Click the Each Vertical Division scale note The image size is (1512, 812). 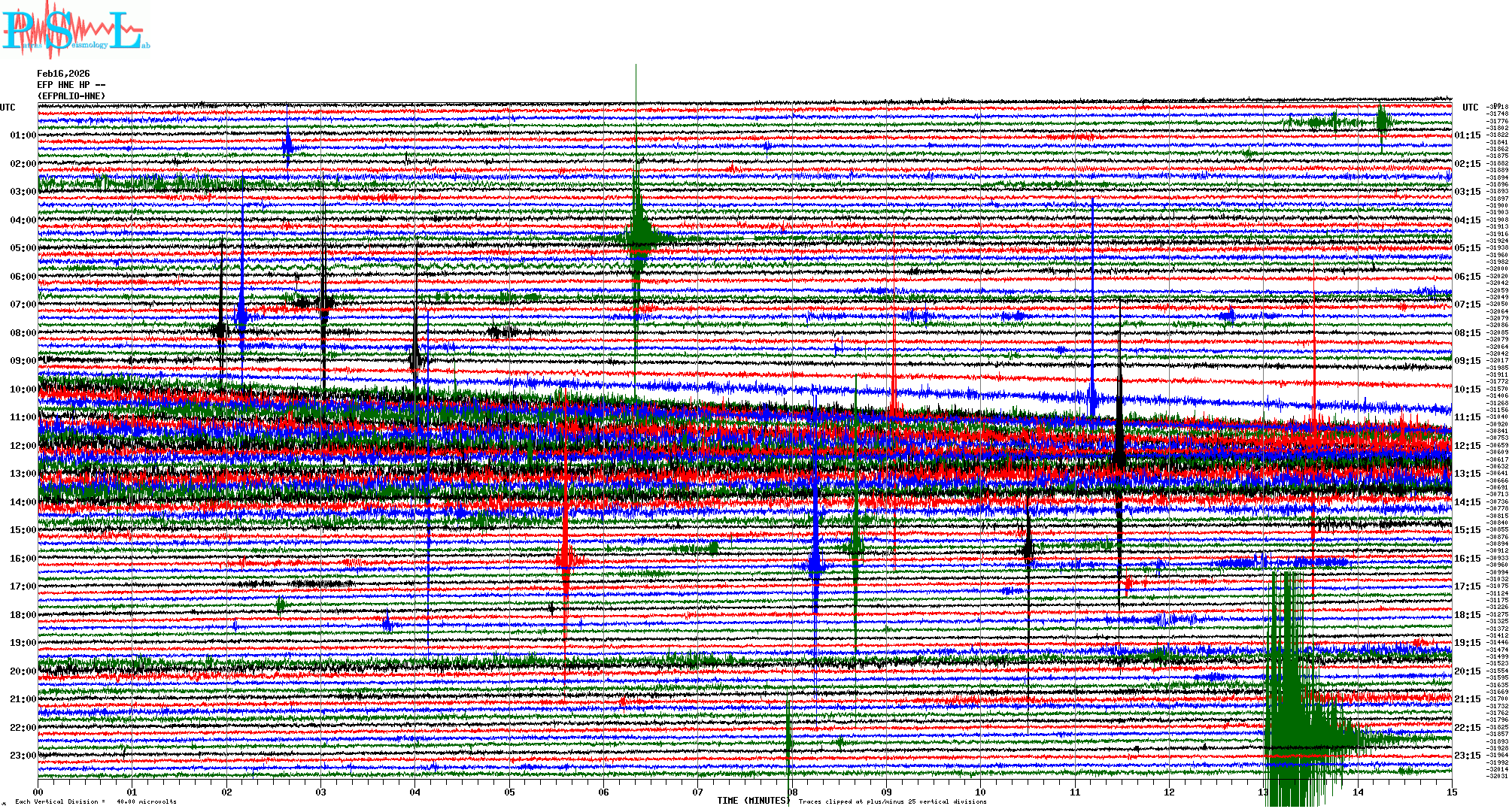click(x=96, y=801)
